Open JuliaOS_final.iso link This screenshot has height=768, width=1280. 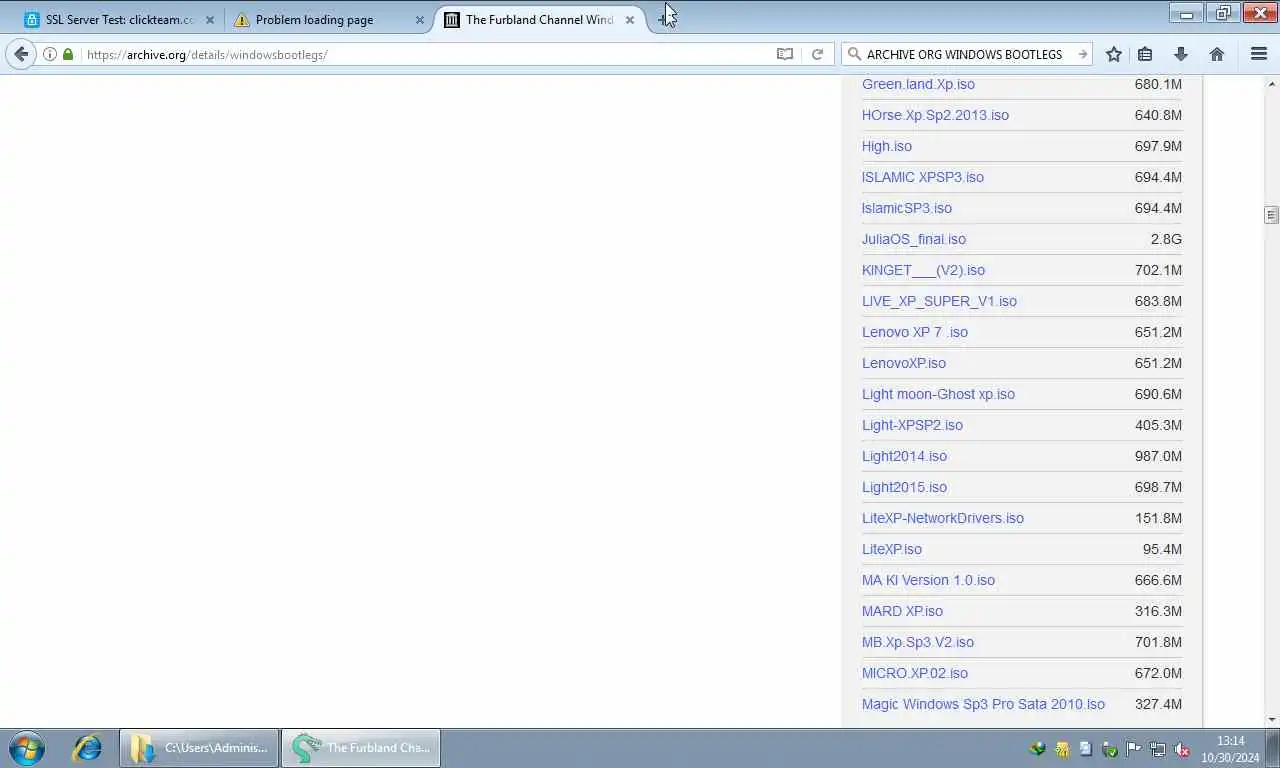pos(914,239)
